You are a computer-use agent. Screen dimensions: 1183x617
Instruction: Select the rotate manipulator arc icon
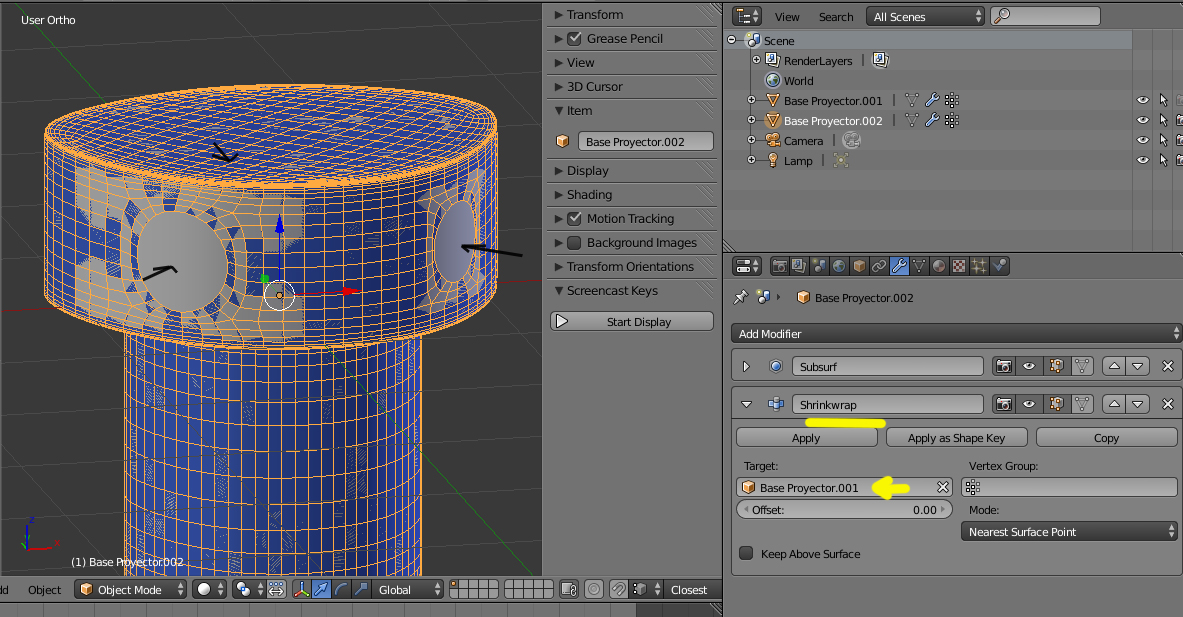(x=341, y=590)
